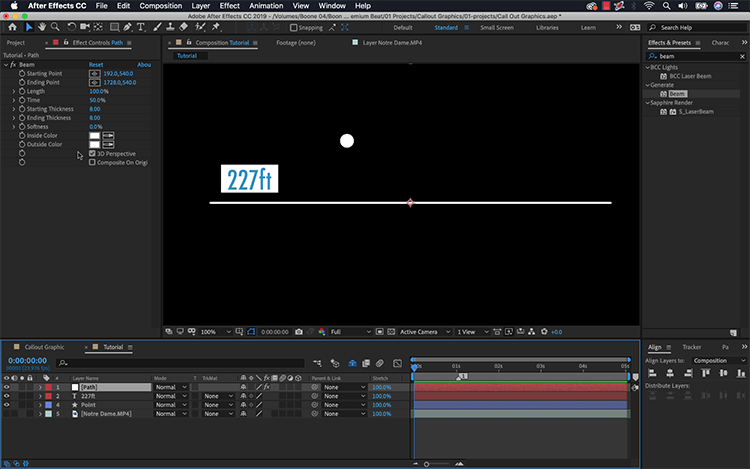Viewport: 750px width, 469px height.
Task: Select the Puppet Pin tool
Action: coord(216,27)
